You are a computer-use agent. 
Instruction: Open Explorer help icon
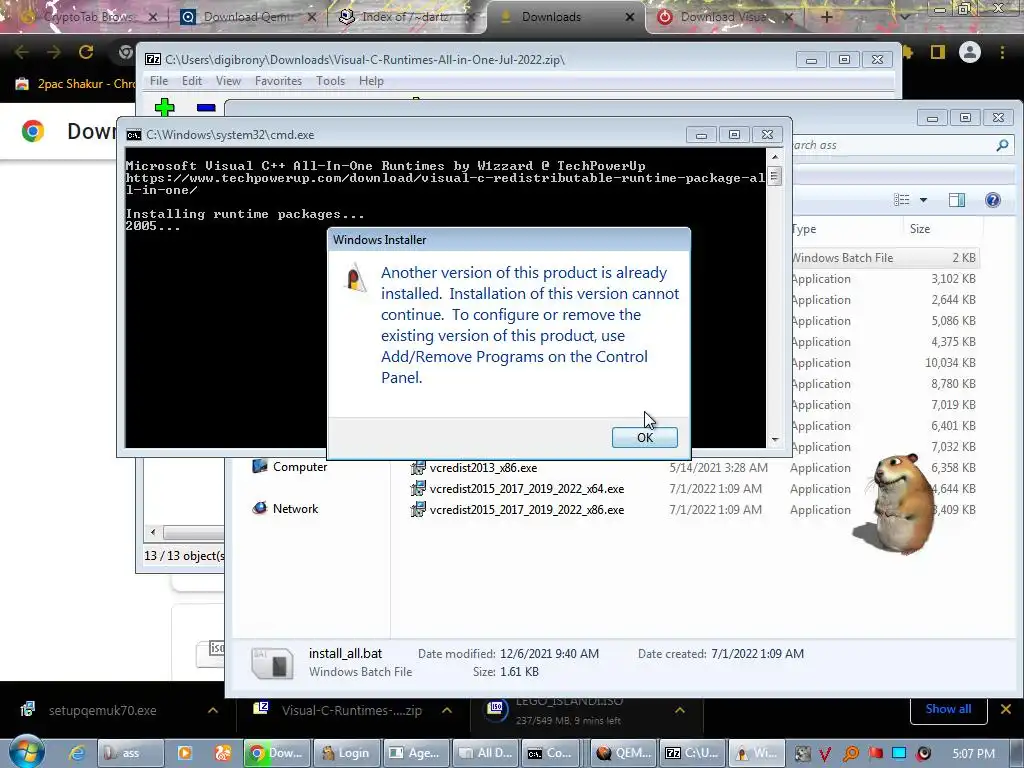pyautogui.click(x=993, y=200)
